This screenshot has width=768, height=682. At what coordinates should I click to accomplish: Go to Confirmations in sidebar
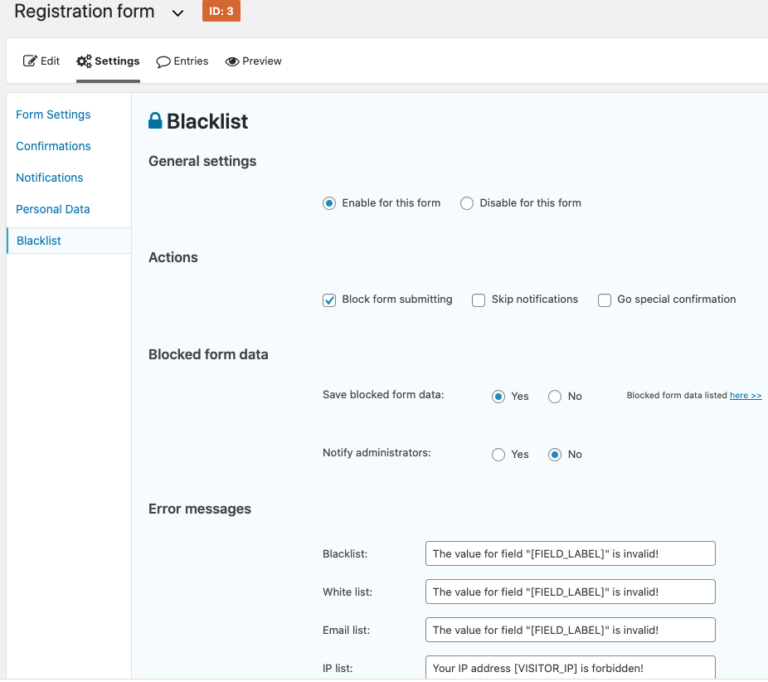(53, 146)
